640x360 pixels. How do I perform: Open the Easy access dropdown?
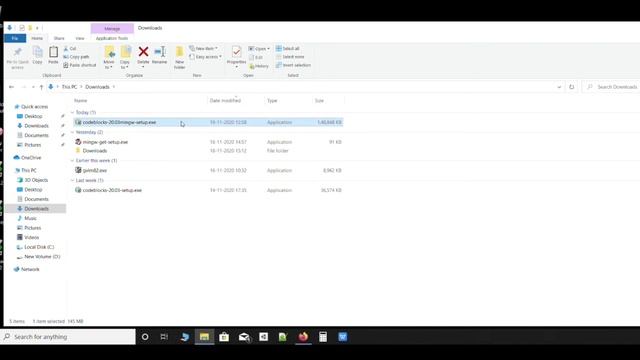pyautogui.click(x=206, y=57)
